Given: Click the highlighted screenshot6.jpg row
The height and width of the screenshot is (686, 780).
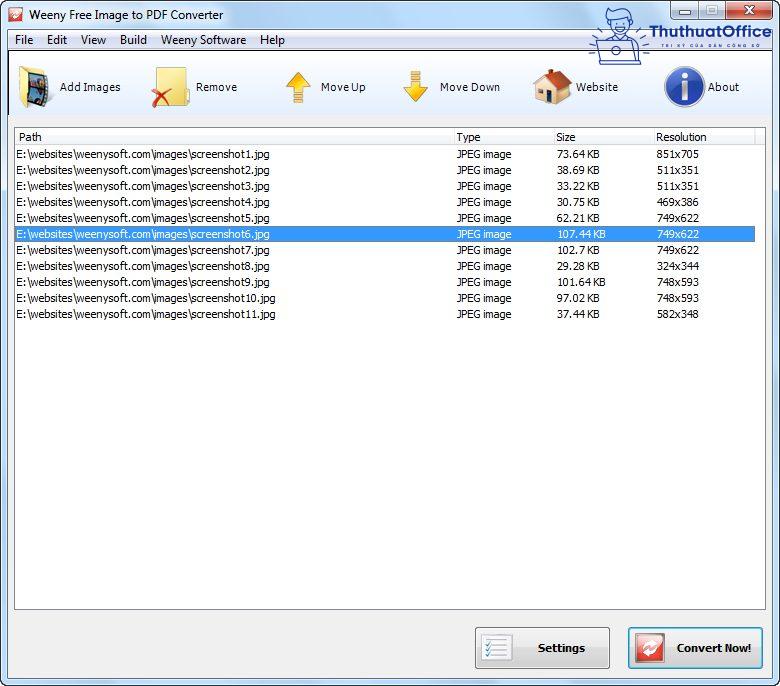Looking at the screenshot, I should coord(385,234).
